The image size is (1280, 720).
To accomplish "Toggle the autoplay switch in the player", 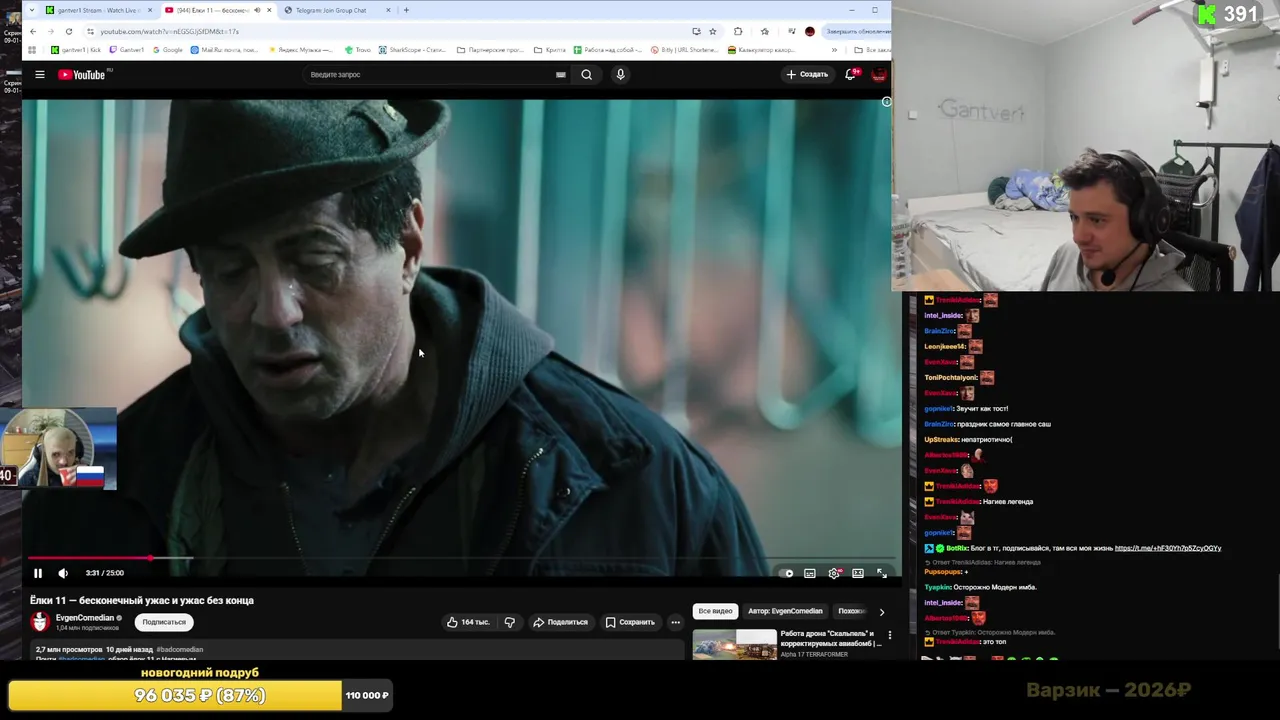I will click(787, 573).
